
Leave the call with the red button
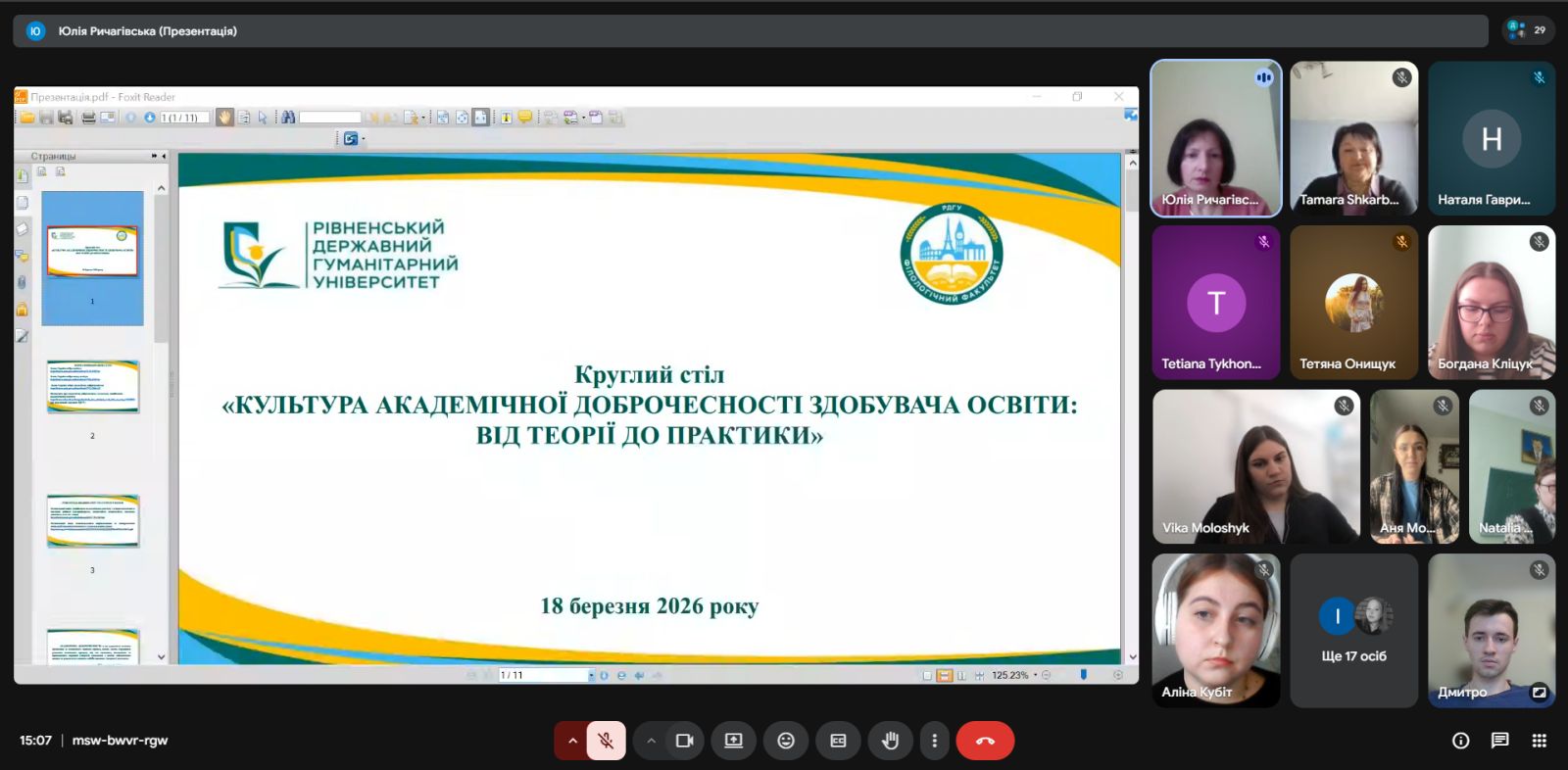click(985, 741)
